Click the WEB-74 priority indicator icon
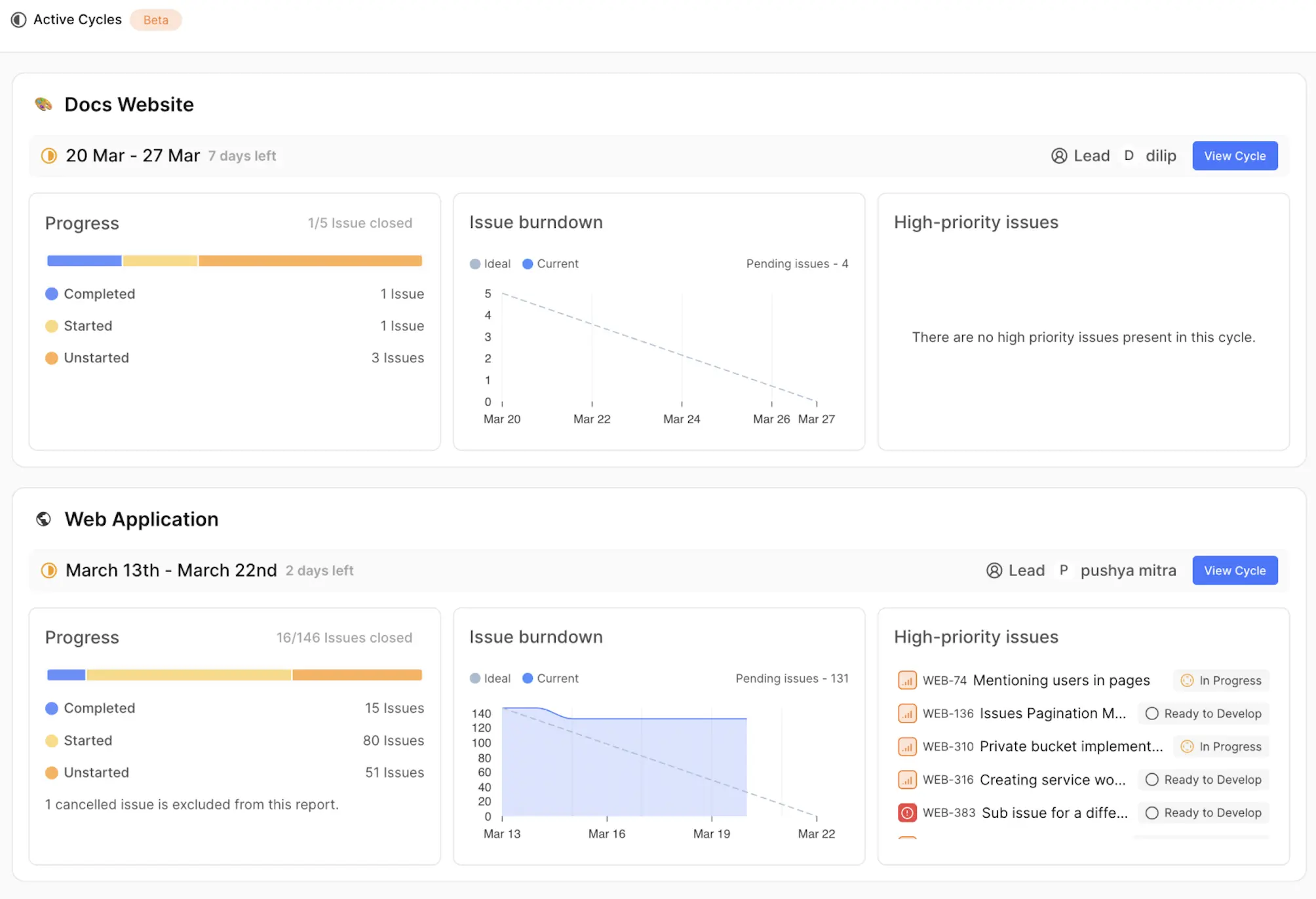This screenshot has width=1316, height=899. [906, 680]
